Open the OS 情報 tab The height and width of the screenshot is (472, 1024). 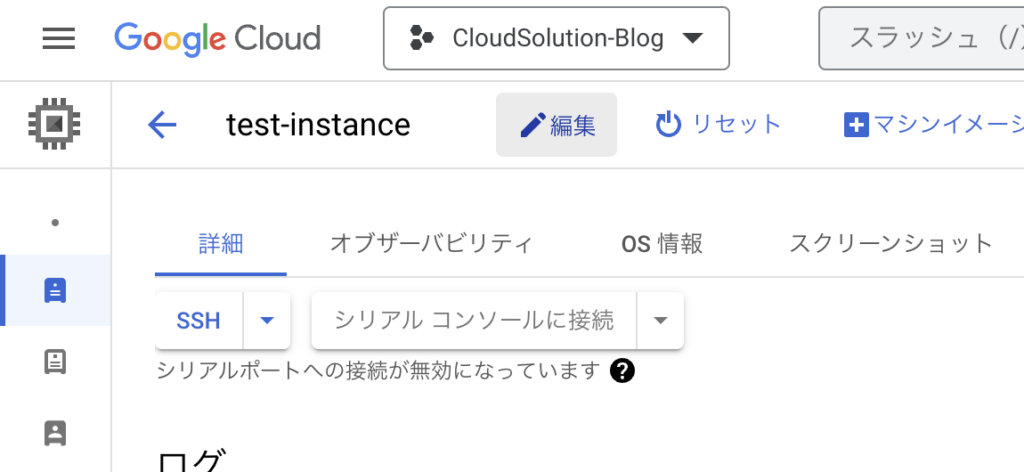(x=662, y=244)
